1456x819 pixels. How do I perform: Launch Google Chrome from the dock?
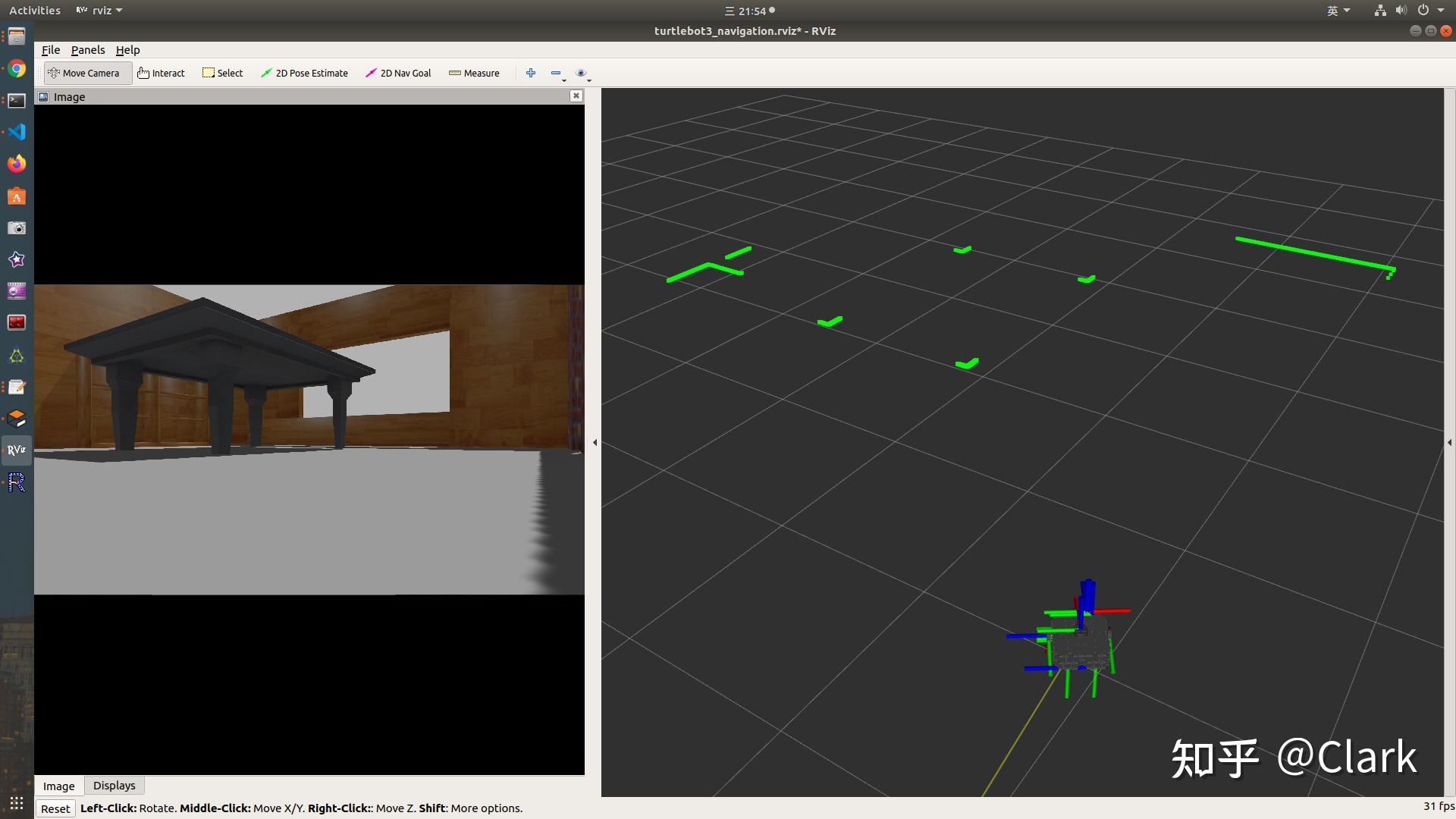17,69
